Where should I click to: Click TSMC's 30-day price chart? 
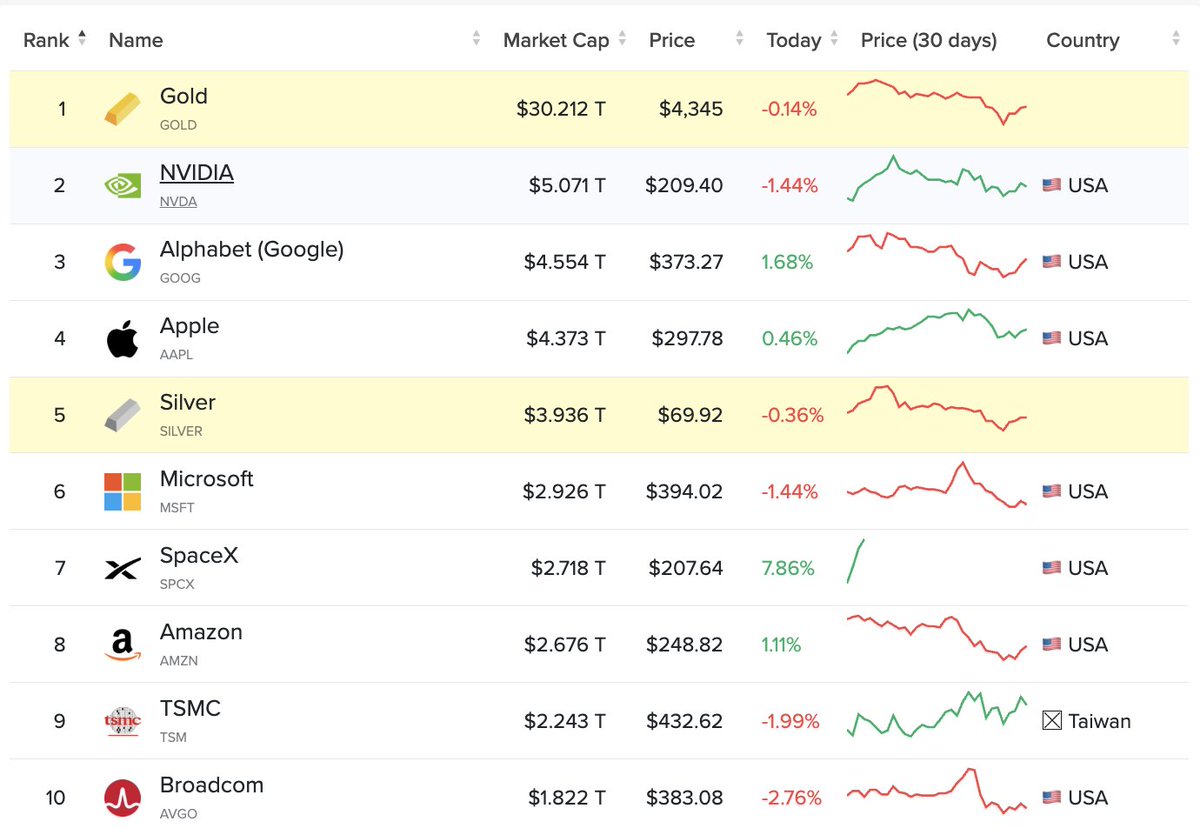938,714
